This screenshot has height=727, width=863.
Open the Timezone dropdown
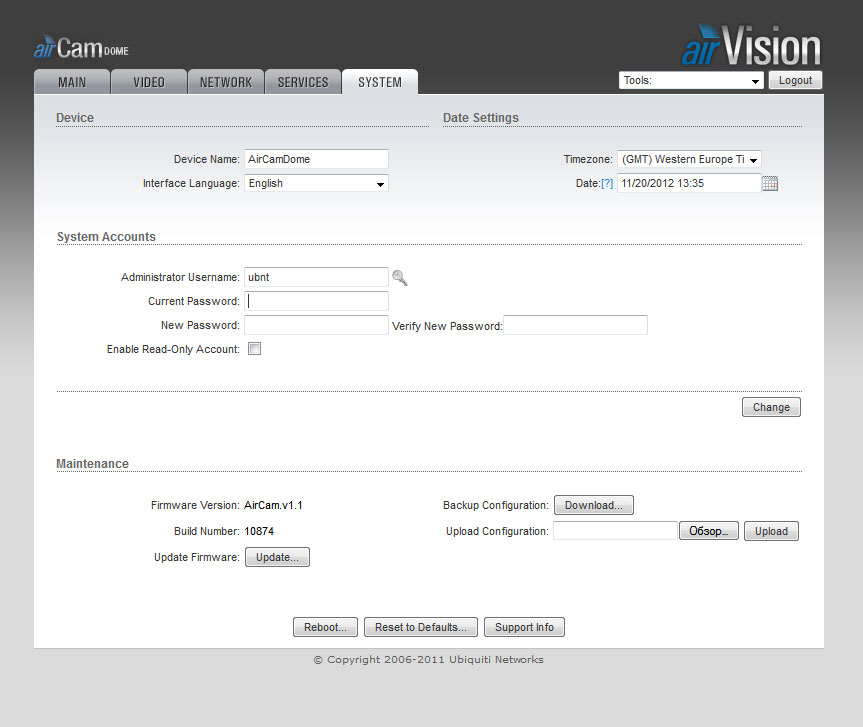tap(688, 159)
